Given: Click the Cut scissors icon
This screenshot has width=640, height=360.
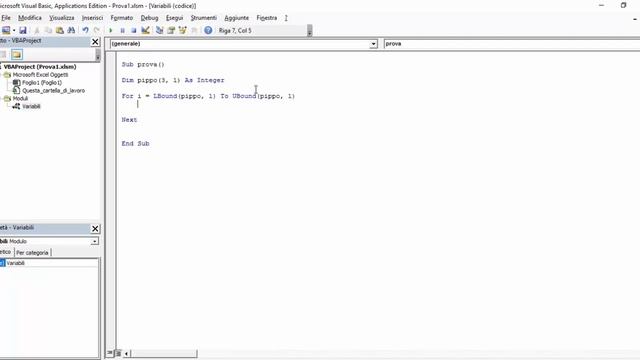Looking at the screenshot, I should tap(37, 31).
